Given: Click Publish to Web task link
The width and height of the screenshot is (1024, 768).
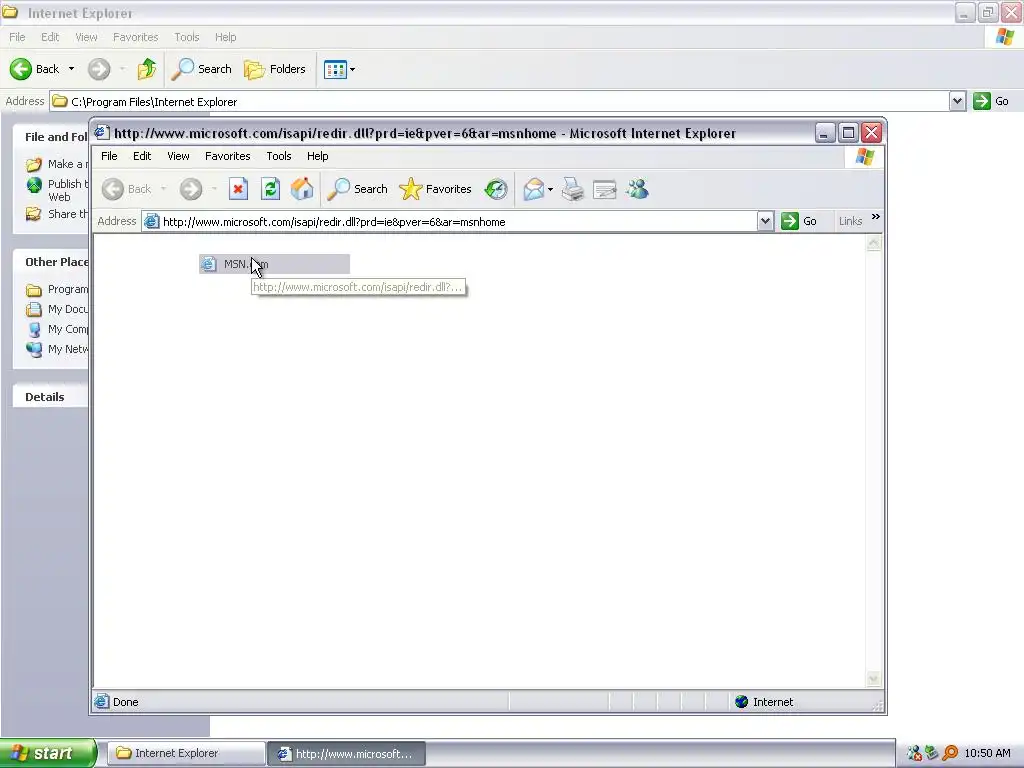Looking at the screenshot, I should pyautogui.click(x=57, y=190).
